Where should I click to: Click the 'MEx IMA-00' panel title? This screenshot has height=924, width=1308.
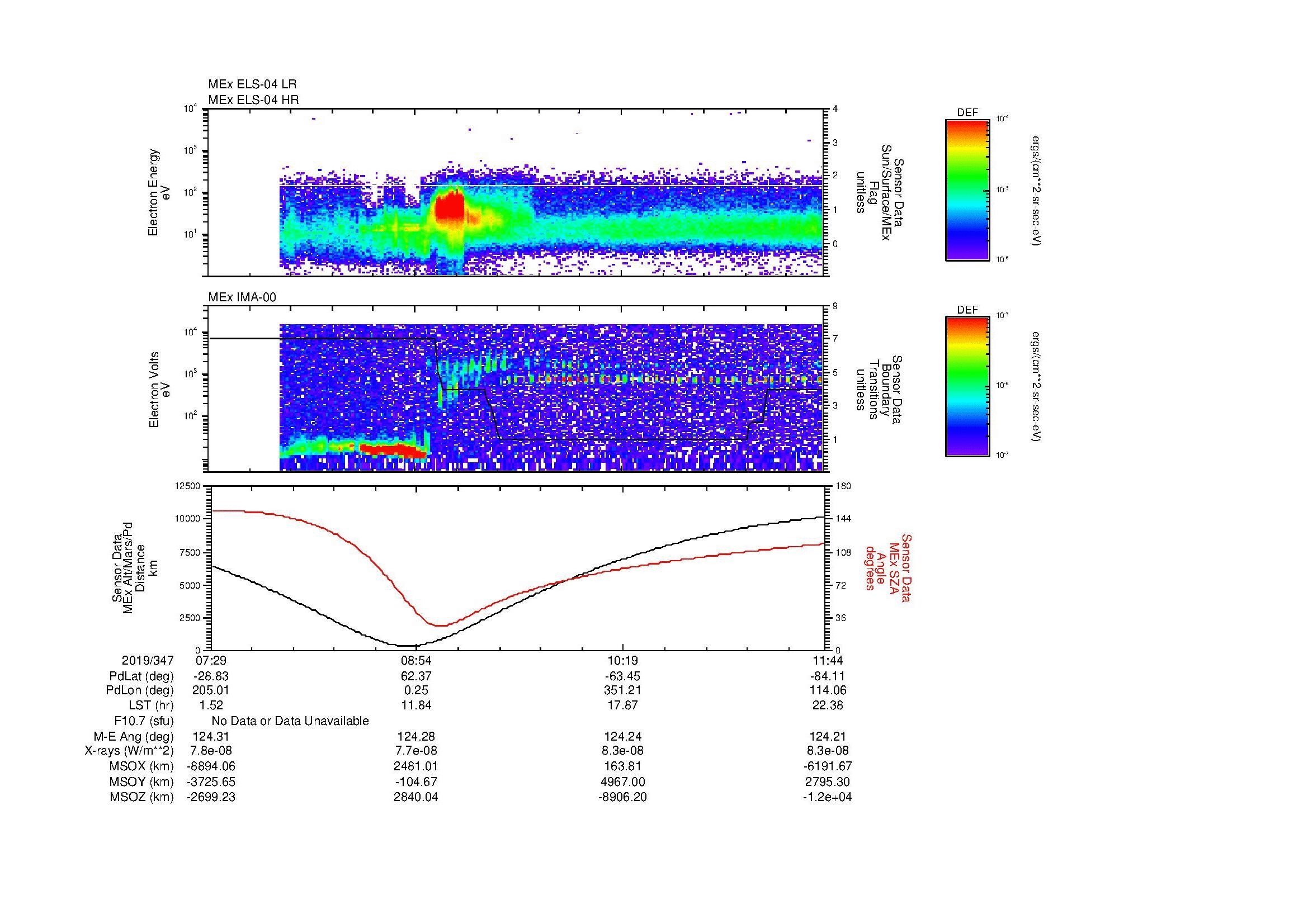[x=242, y=297]
